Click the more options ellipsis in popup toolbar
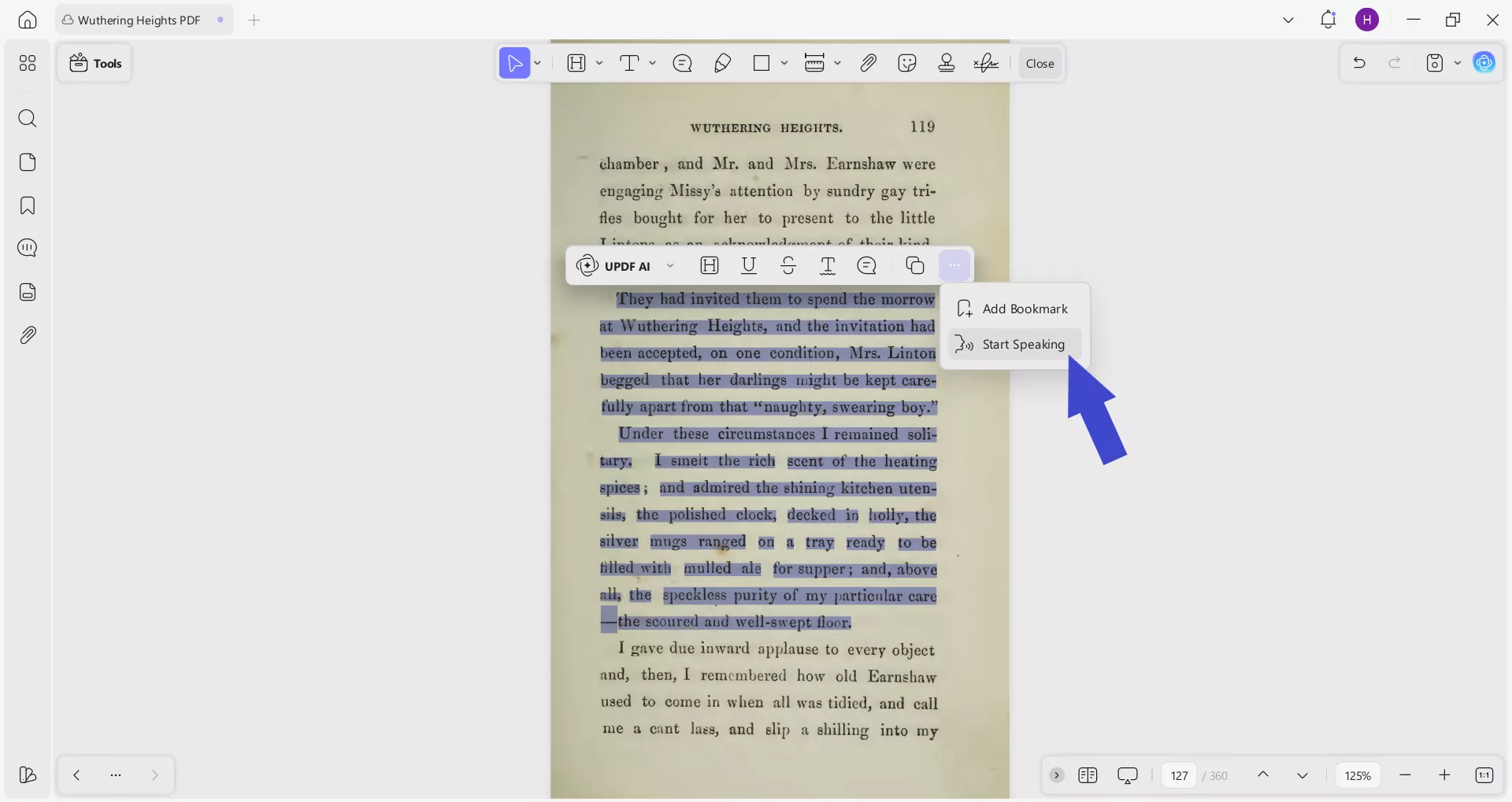Image resolution: width=1512 pixels, height=802 pixels. coord(954,265)
